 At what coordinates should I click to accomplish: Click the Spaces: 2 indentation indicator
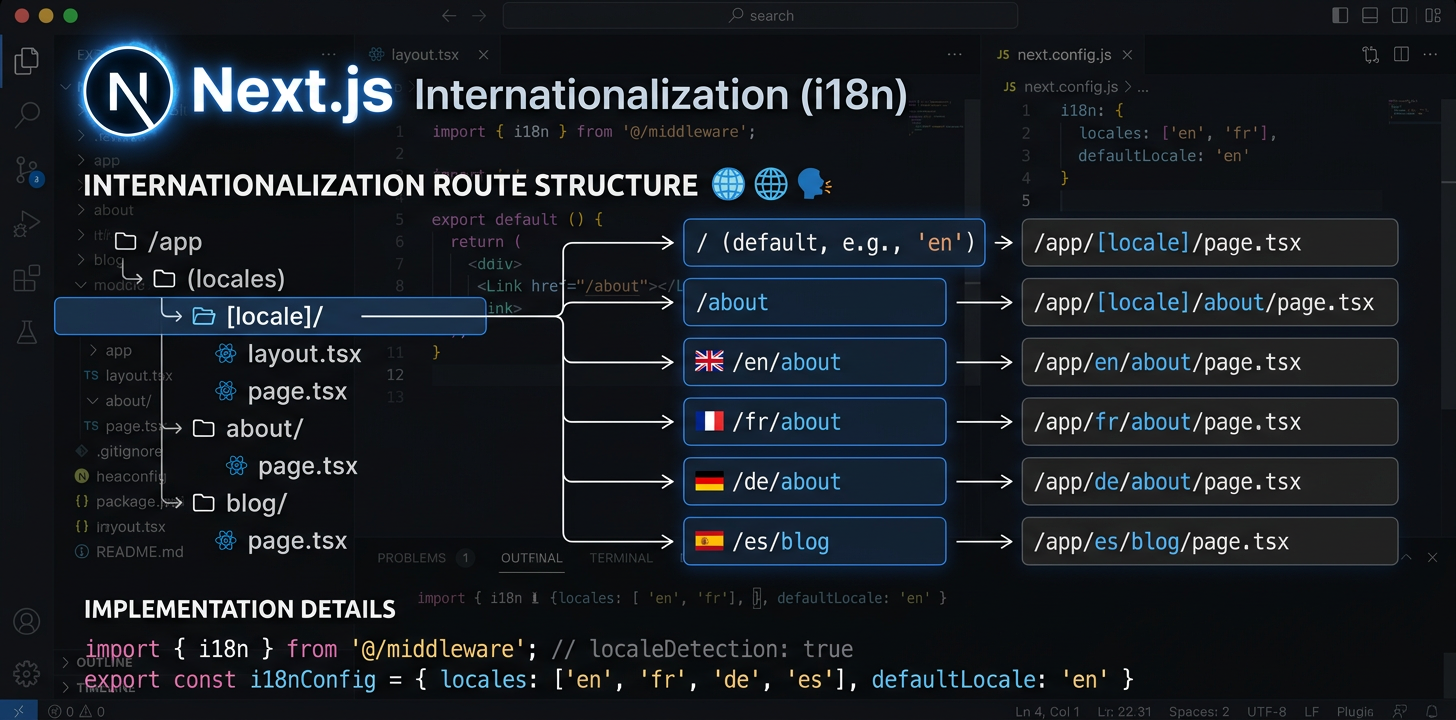(1199, 711)
